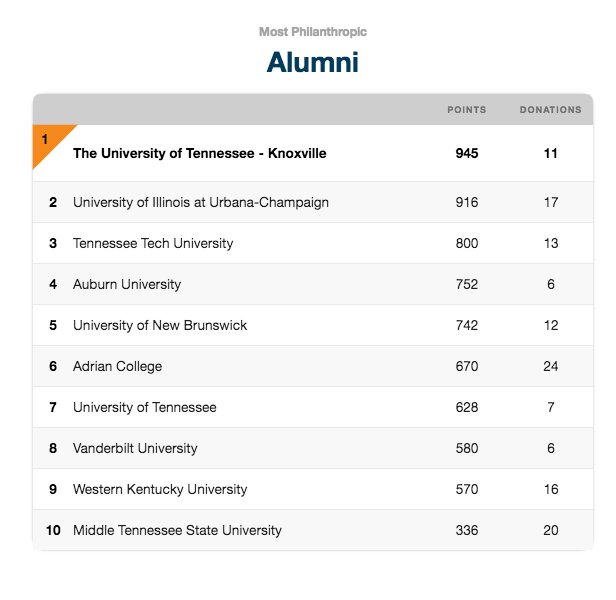
Task: Click the Alumni heading
Action: [x=313, y=62]
